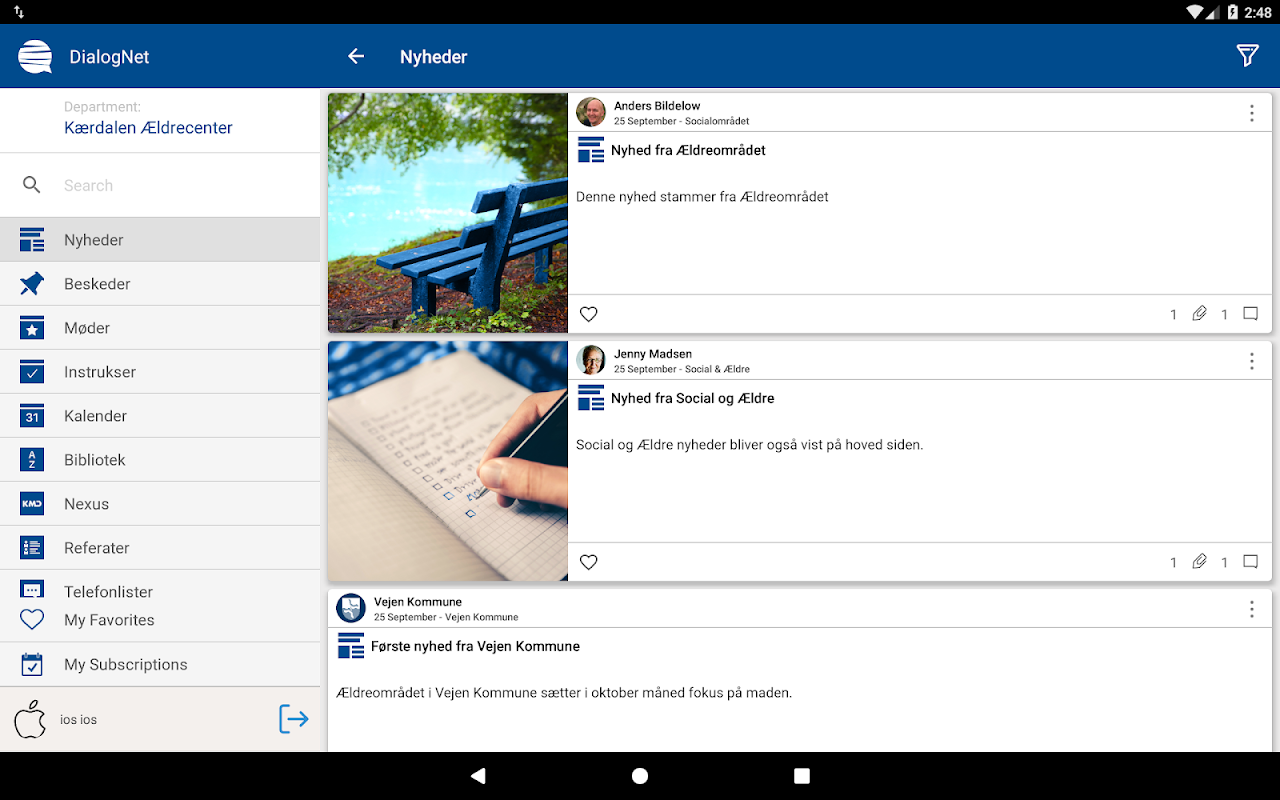
Task: Click the Telefonlister icon
Action: pos(32,590)
